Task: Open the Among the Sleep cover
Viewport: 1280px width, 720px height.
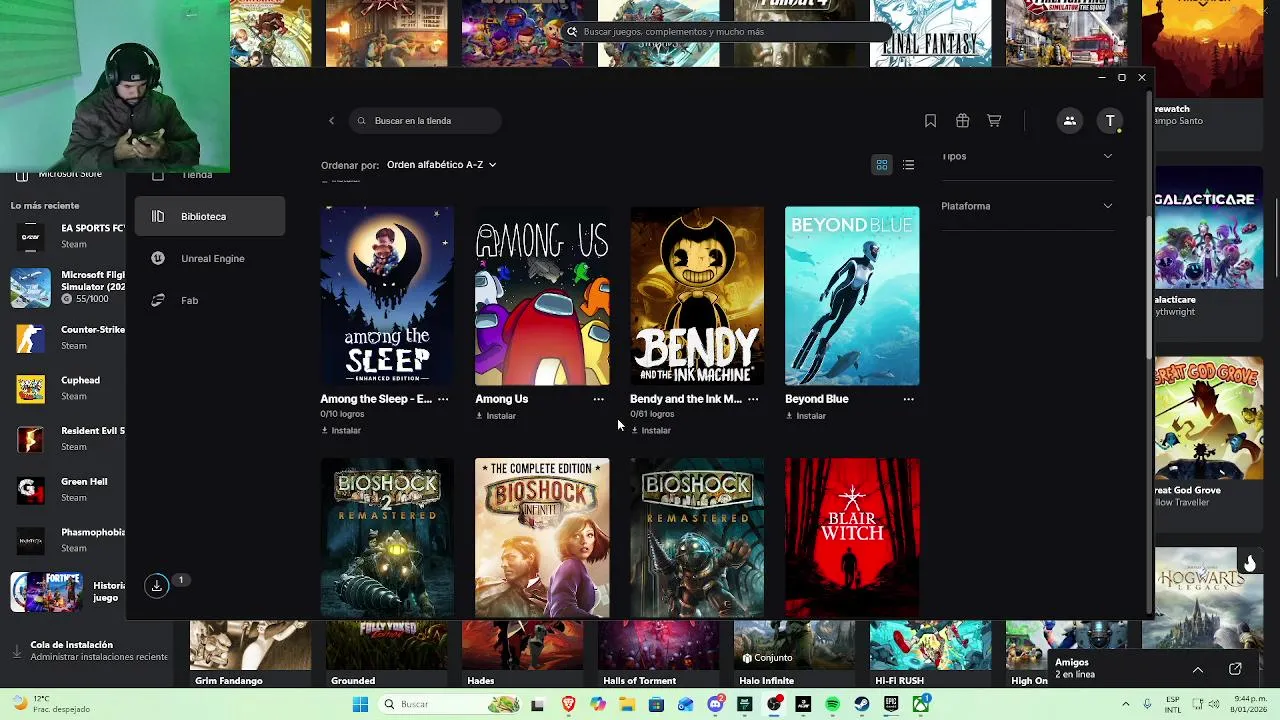Action: (387, 296)
